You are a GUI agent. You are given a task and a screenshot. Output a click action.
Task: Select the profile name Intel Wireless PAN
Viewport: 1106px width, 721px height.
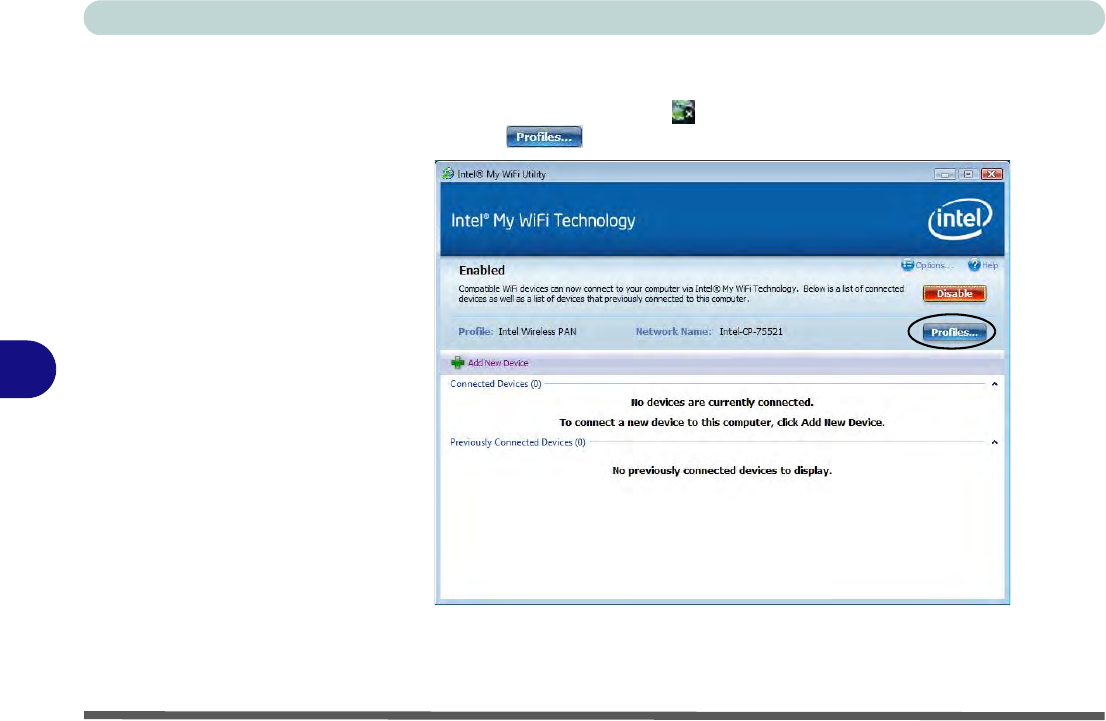pyautogui.click(x=537, y=332)
